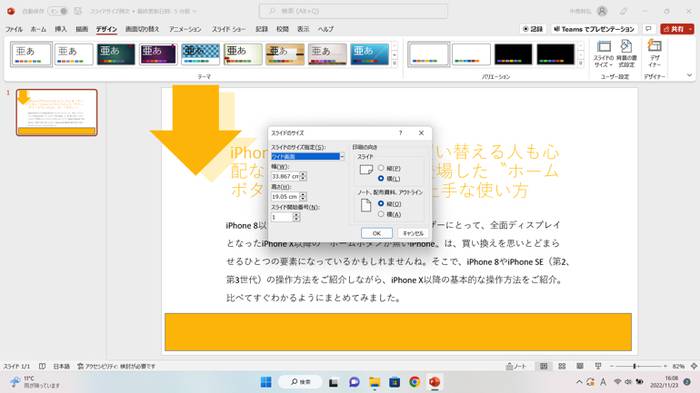Click OK in the Slide Size dialog
The width and height of the screenshot is (700, 393).
click(377, 233)
